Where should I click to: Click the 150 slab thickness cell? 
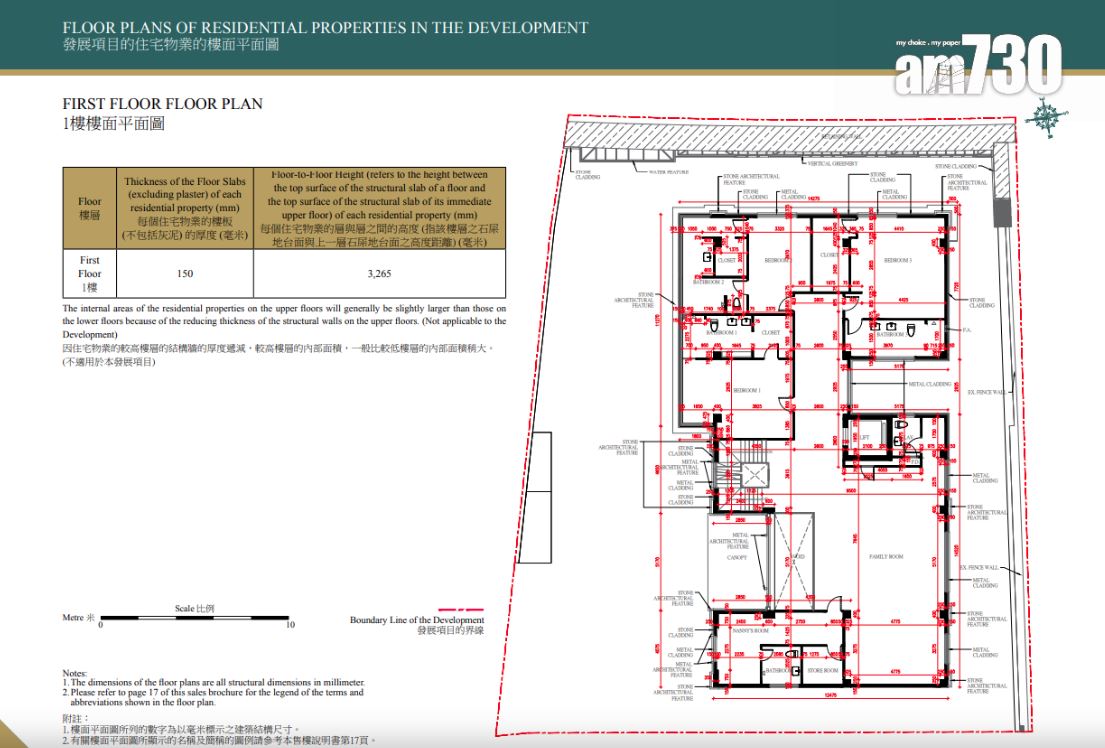[x=183, y=273]
